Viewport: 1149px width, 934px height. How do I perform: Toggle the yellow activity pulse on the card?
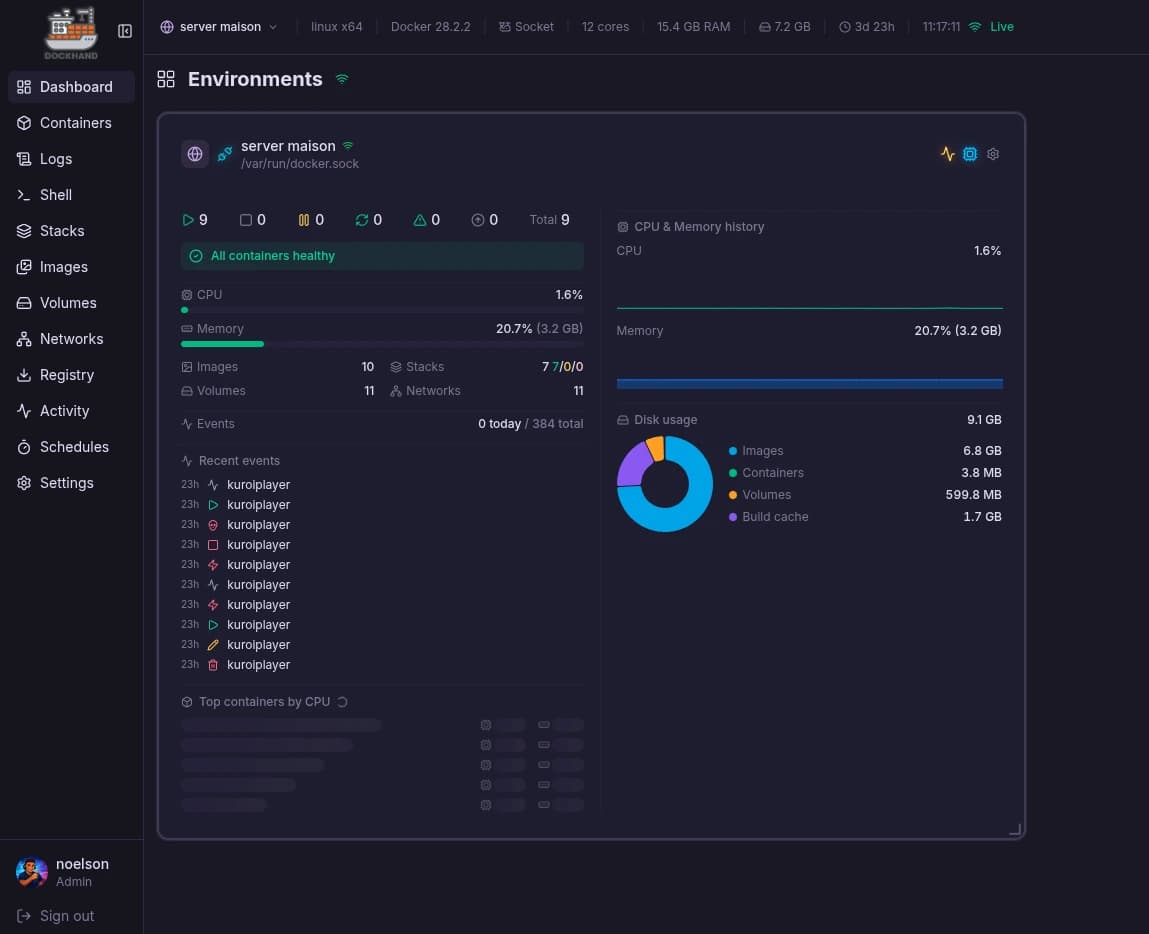[947, 154]
